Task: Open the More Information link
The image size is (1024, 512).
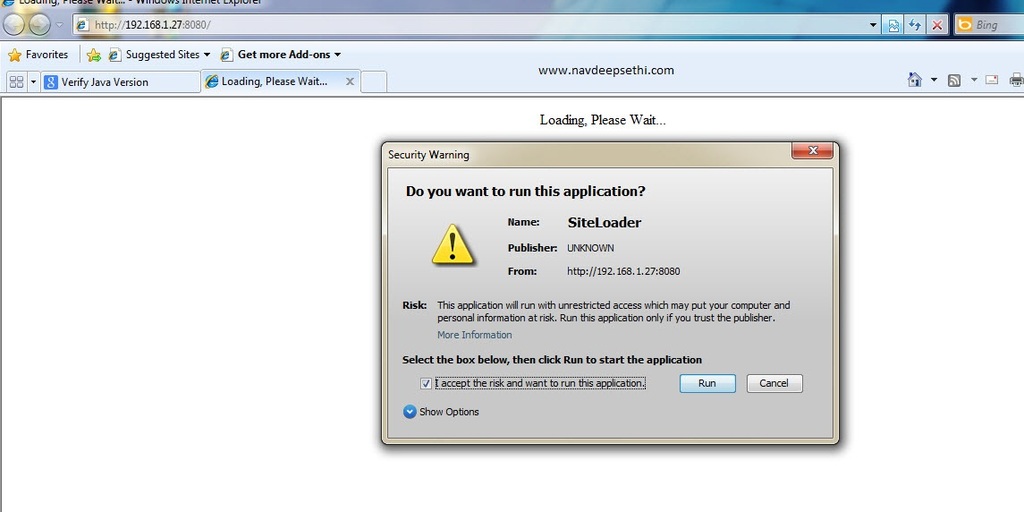Action: coord(474,335)
